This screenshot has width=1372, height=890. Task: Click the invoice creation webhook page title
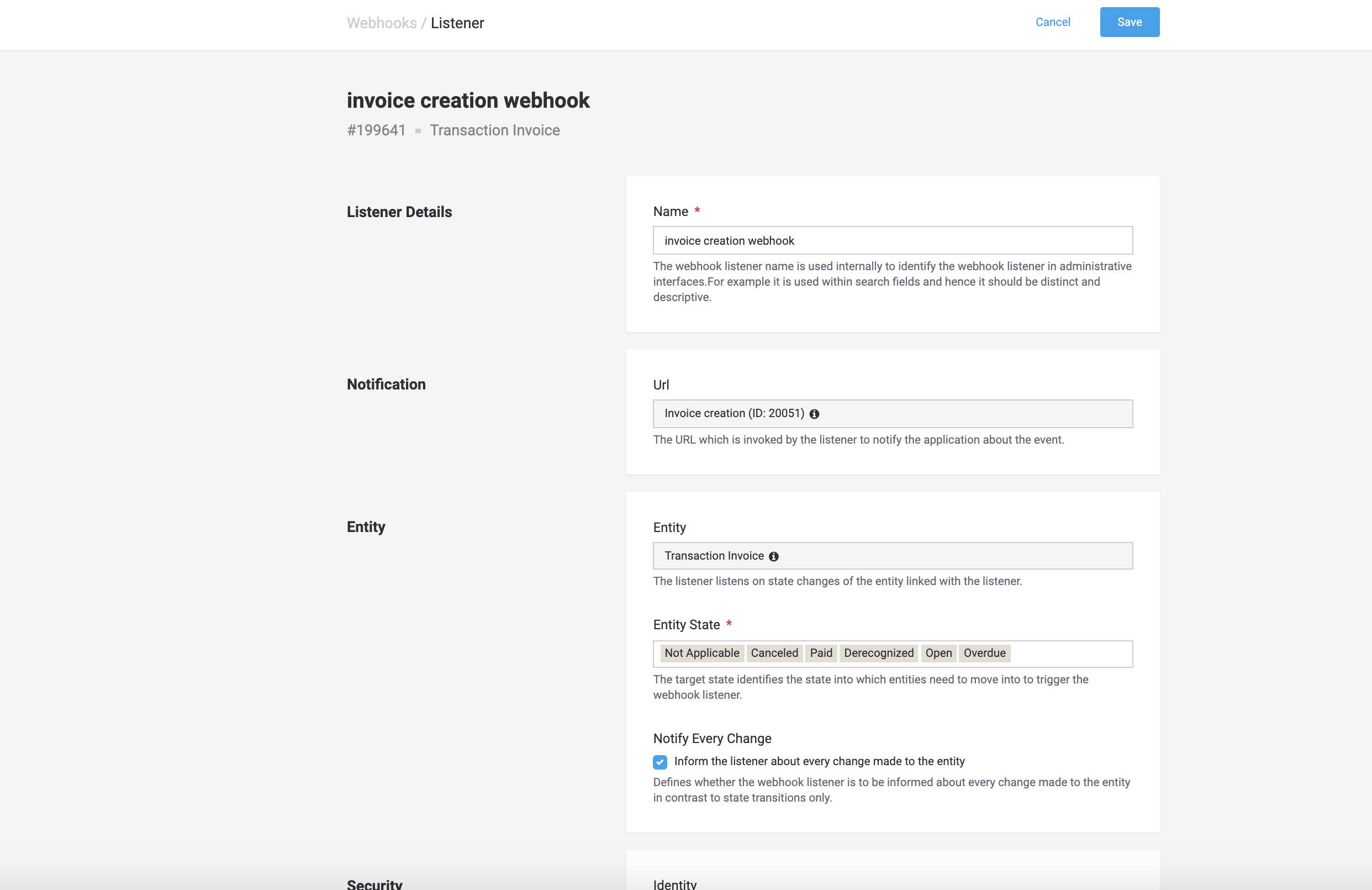click(468, 100)
